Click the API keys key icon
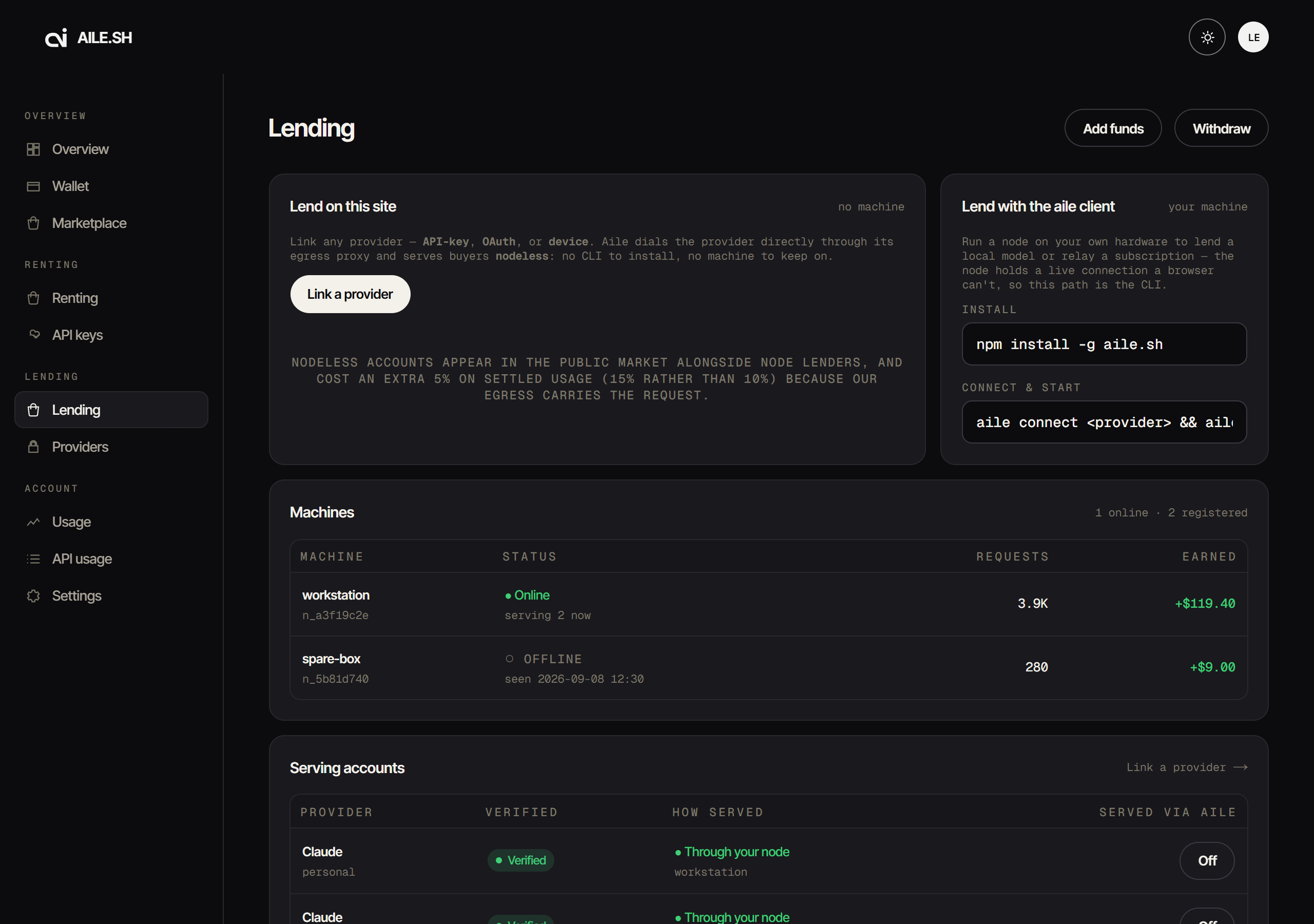Viewport: 1314px width, 924px height. tap(34, 334)
